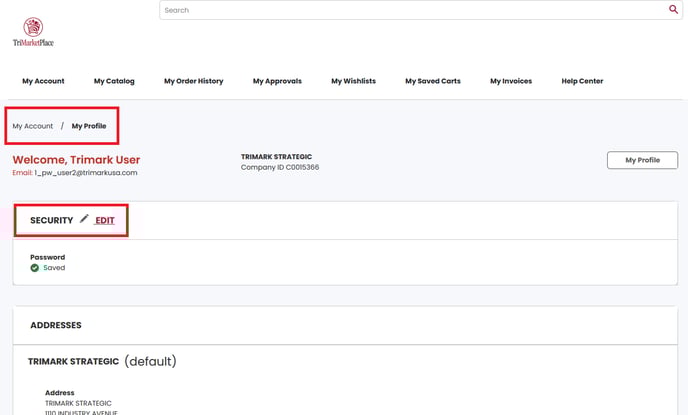The width and height of the screenshot is (688, 415).
Task: Click the Welcome, Trimark User heading
Action: 76,160
